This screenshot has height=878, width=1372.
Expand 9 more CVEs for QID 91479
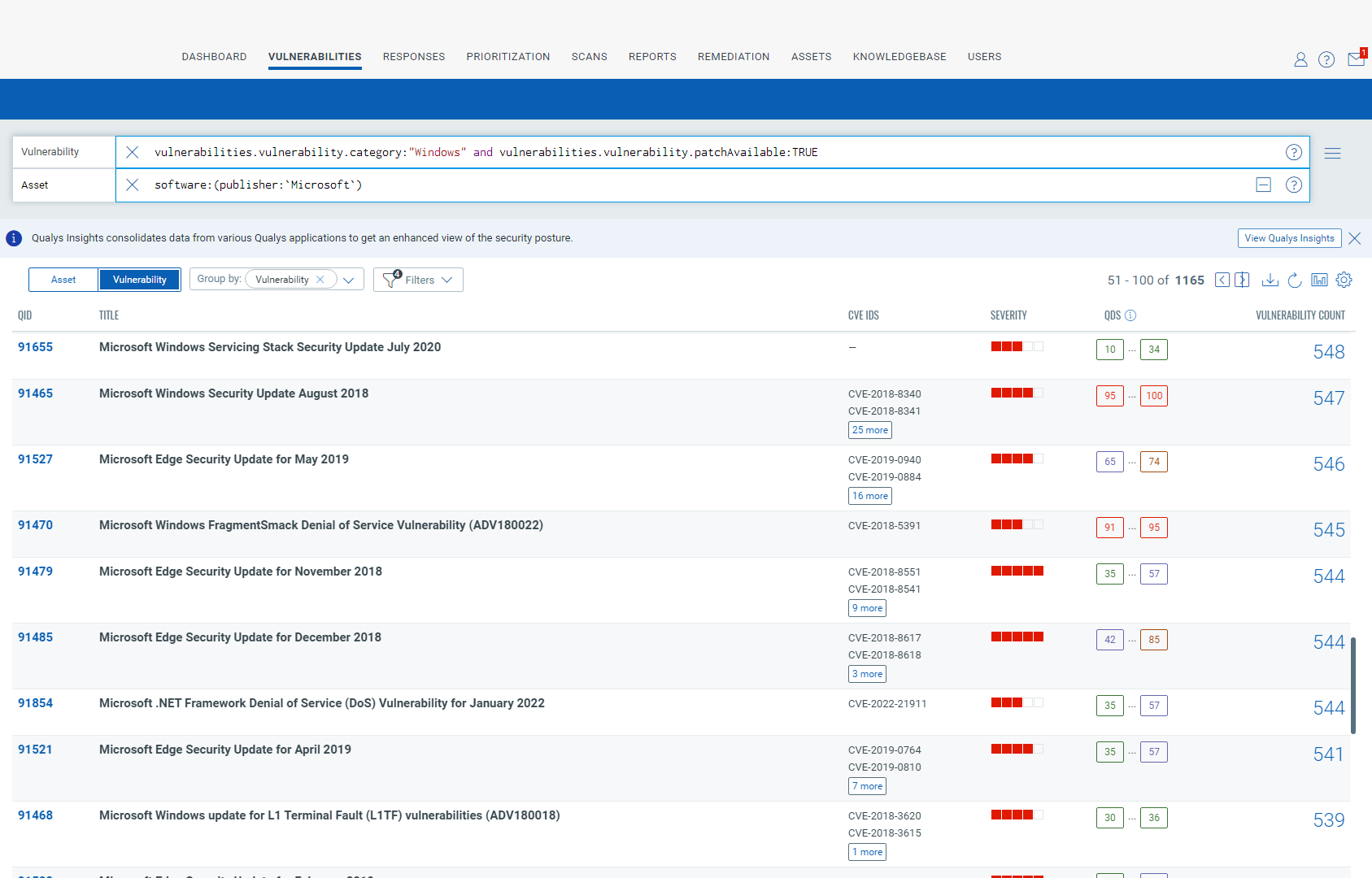[x=867, y=608]
